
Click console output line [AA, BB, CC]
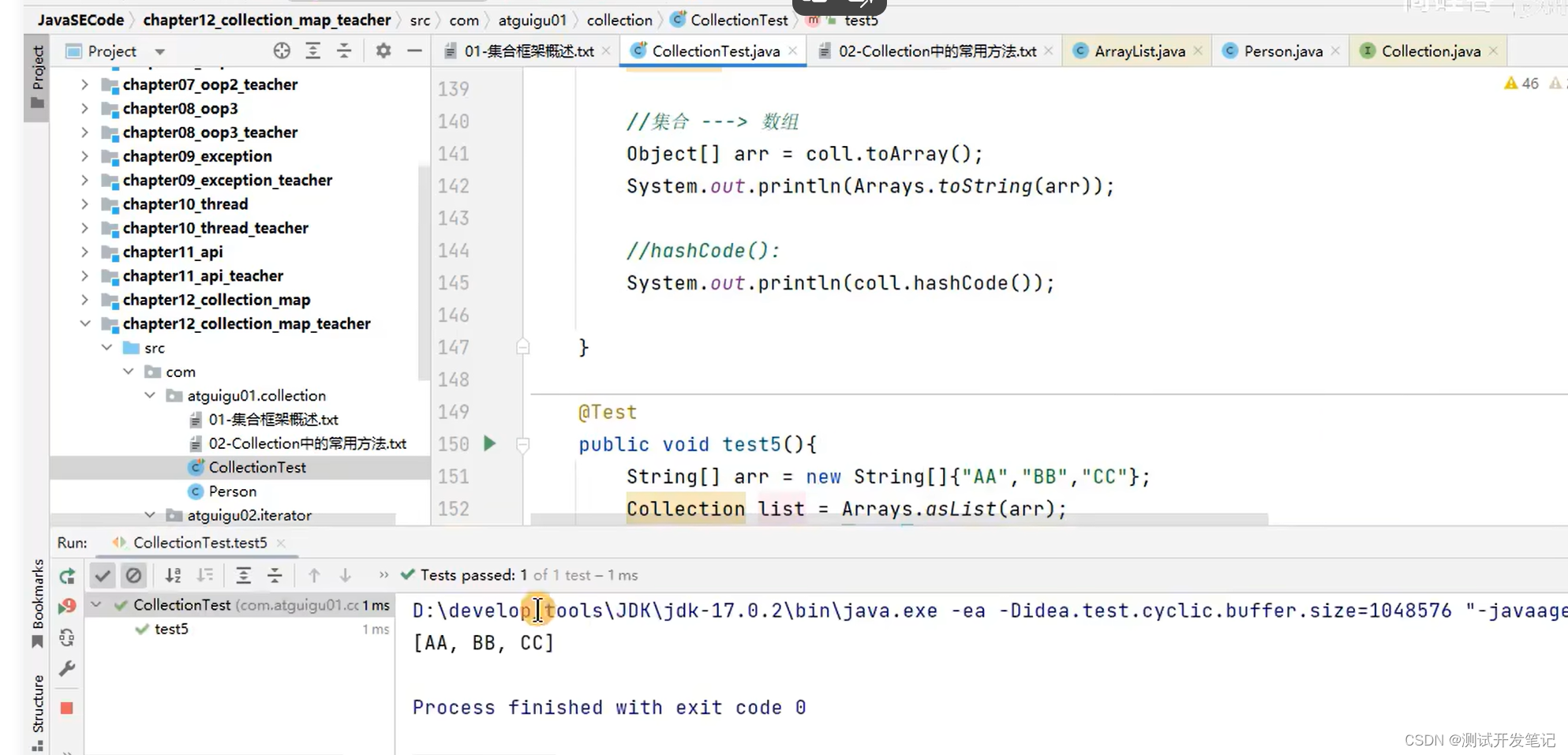484,643
